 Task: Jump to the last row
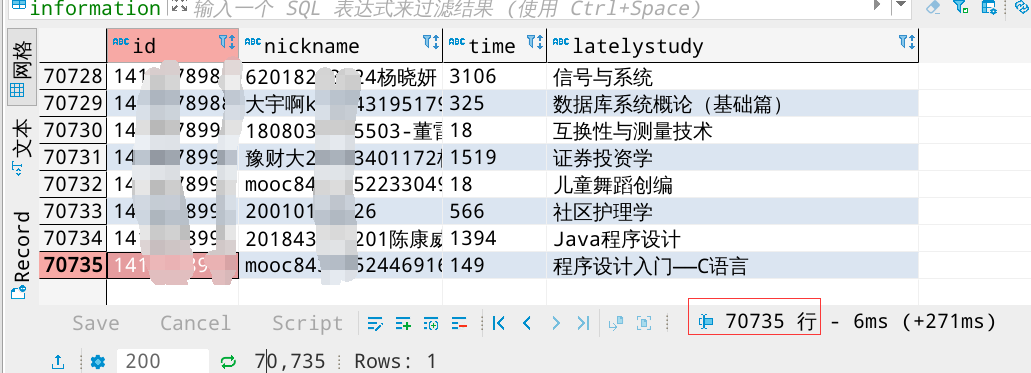(x=583, y=323)
